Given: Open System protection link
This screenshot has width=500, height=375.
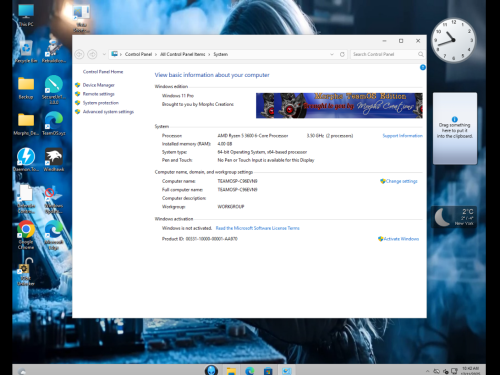Looking at the screenshot, I should click(x=101, y=103).
